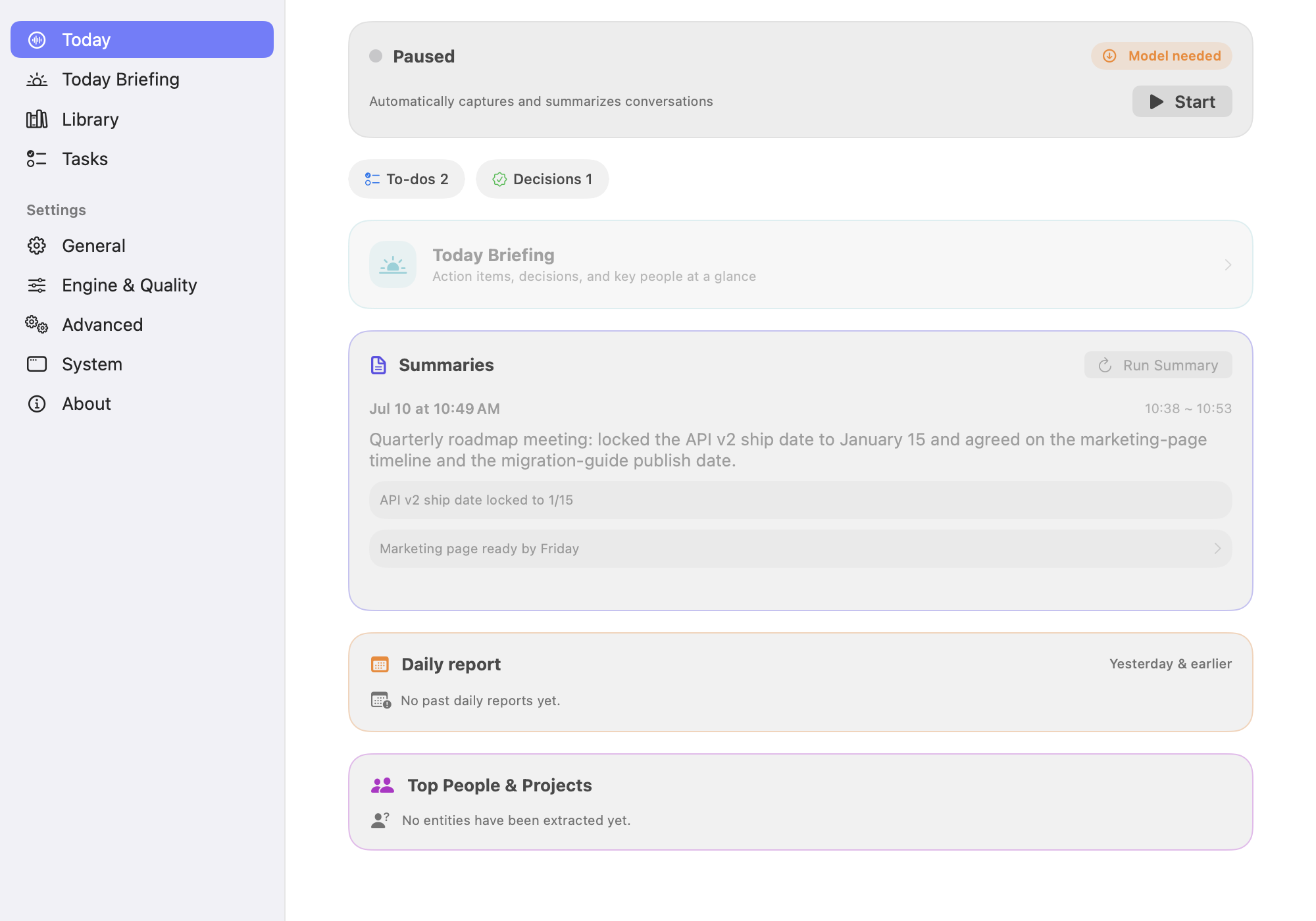Image resolution: width=1316 pixels, height=921 pixels.
Task: Click the Settings section label
Action: click(56, 210)
